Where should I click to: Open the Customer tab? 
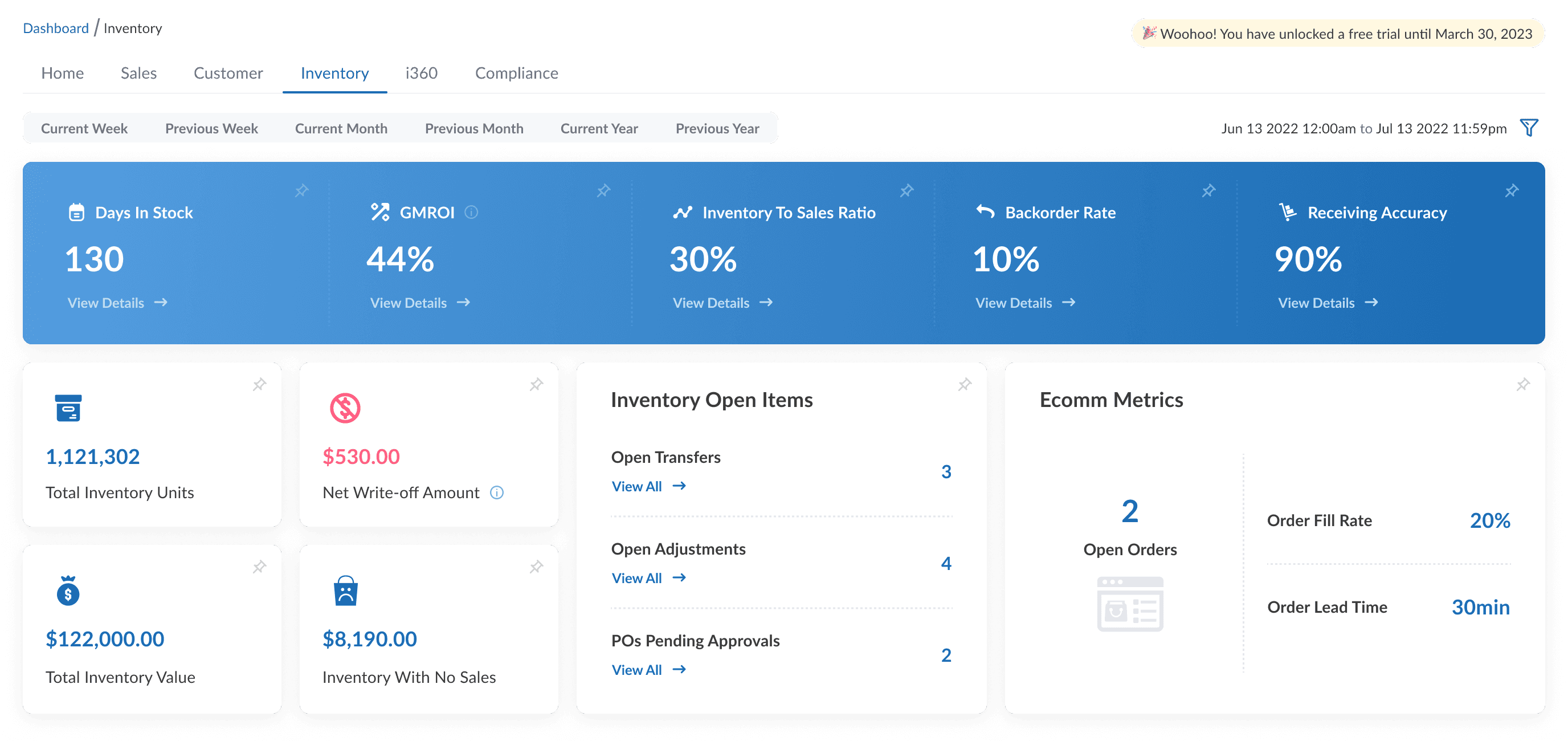point(228,73)
